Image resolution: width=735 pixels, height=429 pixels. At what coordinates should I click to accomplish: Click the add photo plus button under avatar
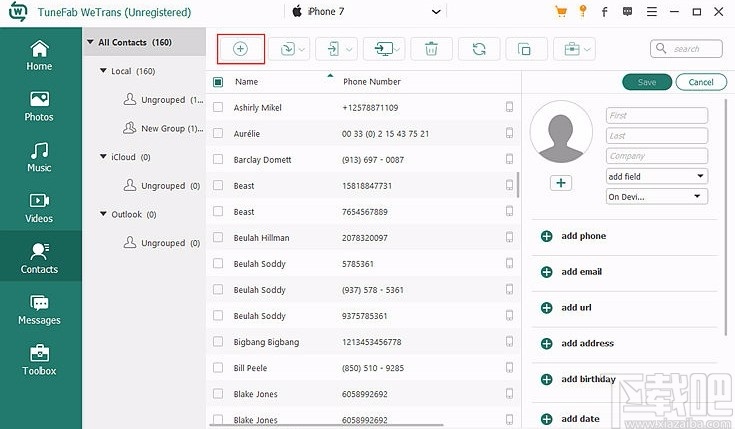tap(561, 183)
